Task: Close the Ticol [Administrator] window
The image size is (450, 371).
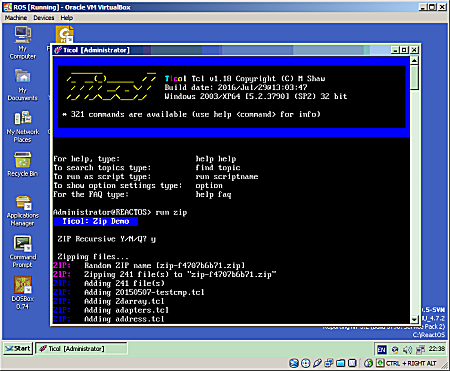Action: coord(414,50)
